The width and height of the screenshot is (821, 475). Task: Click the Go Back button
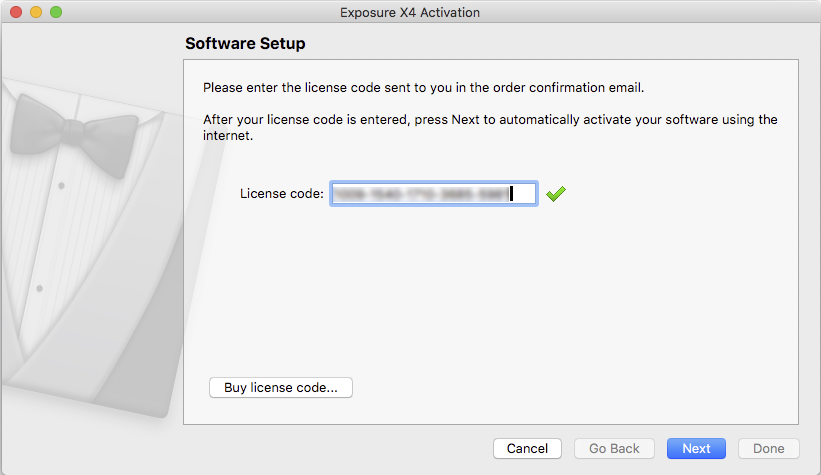614,448
